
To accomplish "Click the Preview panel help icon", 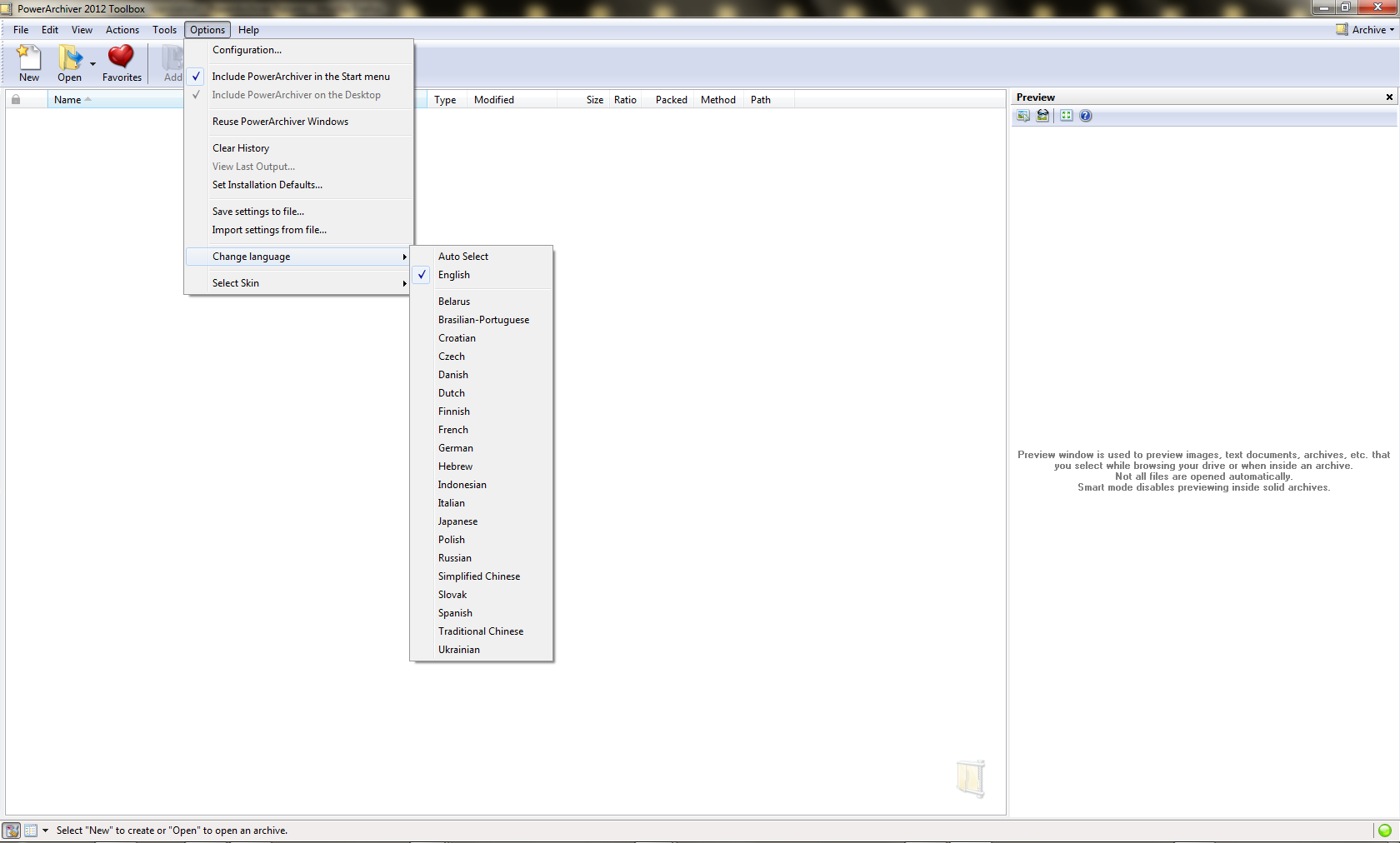I will (1086, 116).
